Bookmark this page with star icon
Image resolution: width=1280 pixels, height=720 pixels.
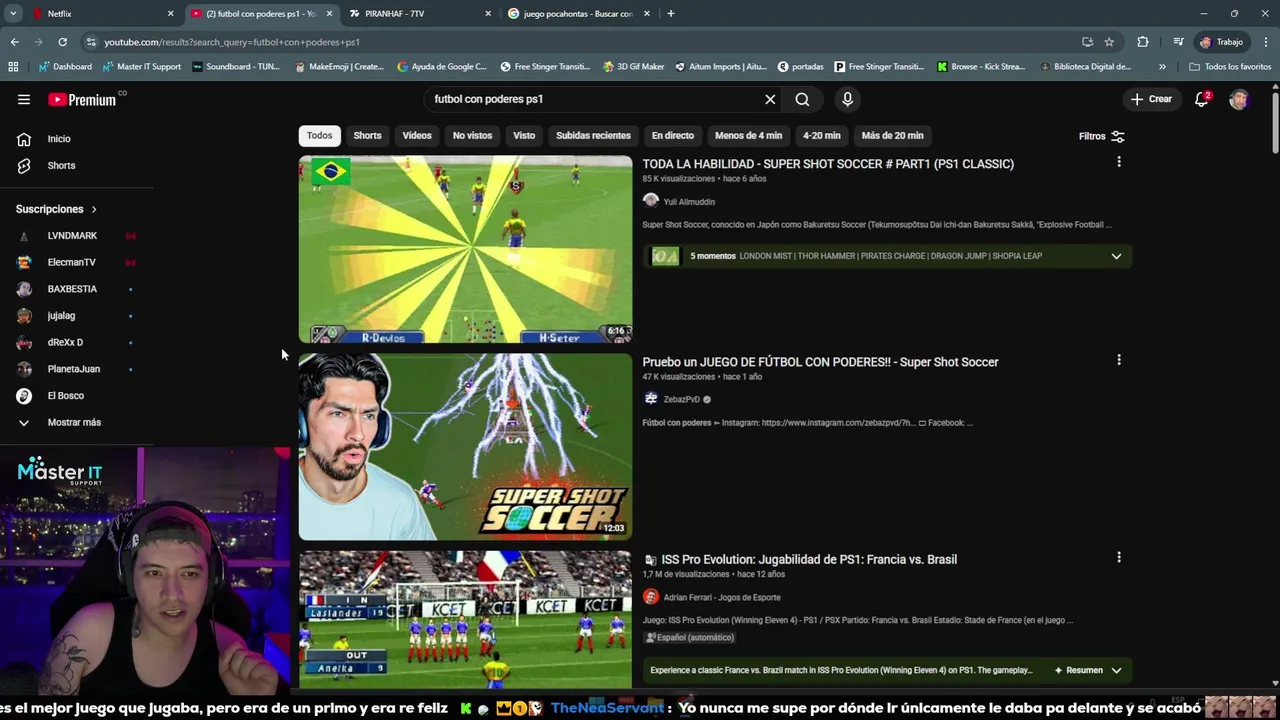(x=1109, y=42)
